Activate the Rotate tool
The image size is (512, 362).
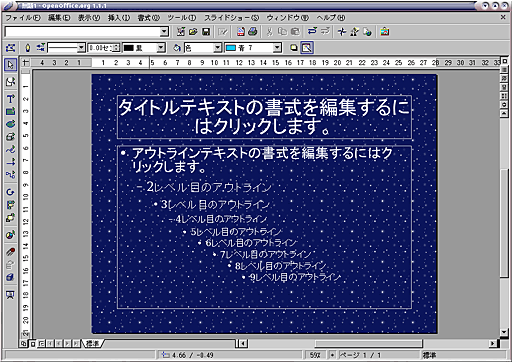pyautogui.click(x=11, y=192)
